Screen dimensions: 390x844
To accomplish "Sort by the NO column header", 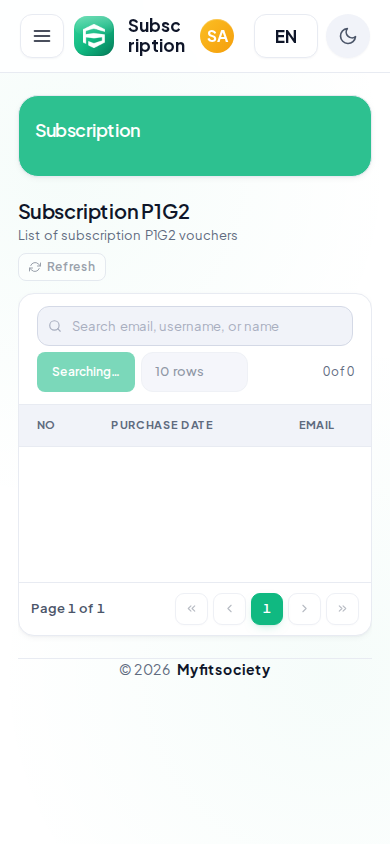I will tap(46, 425).
